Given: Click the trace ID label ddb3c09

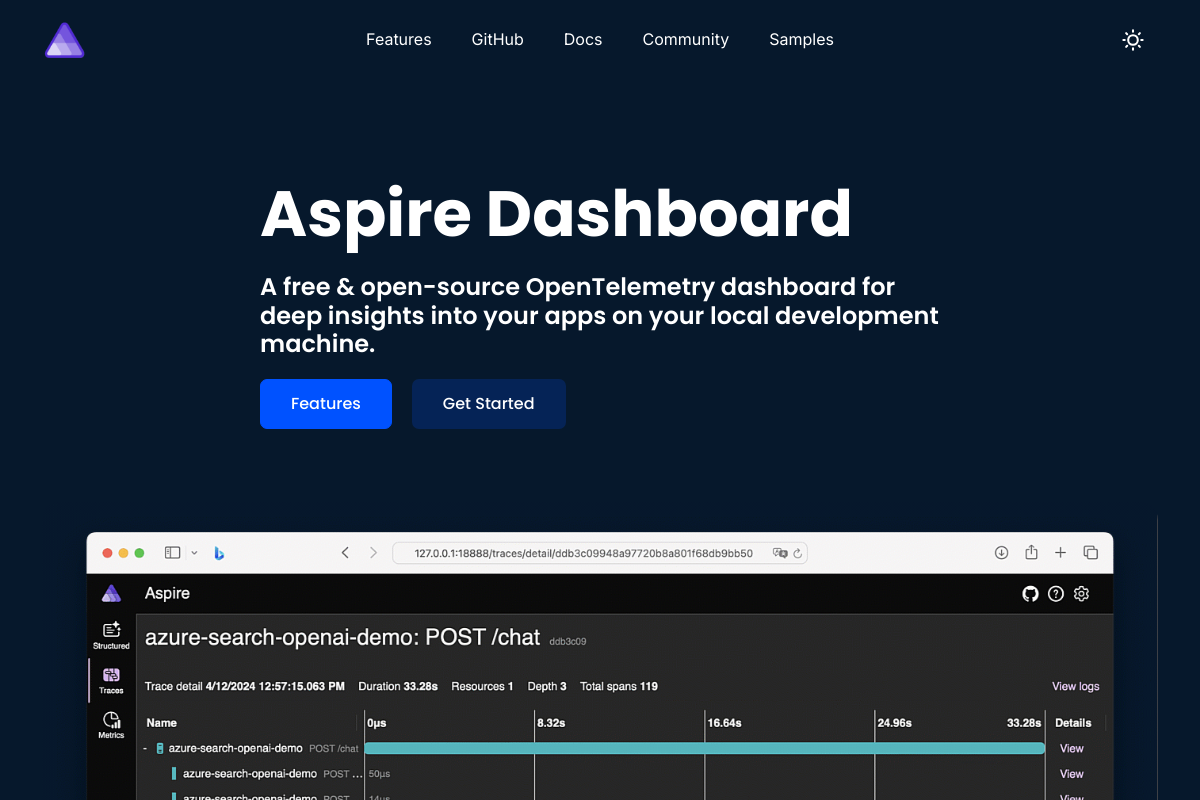Looking at the screenshot, I should 568,641.
